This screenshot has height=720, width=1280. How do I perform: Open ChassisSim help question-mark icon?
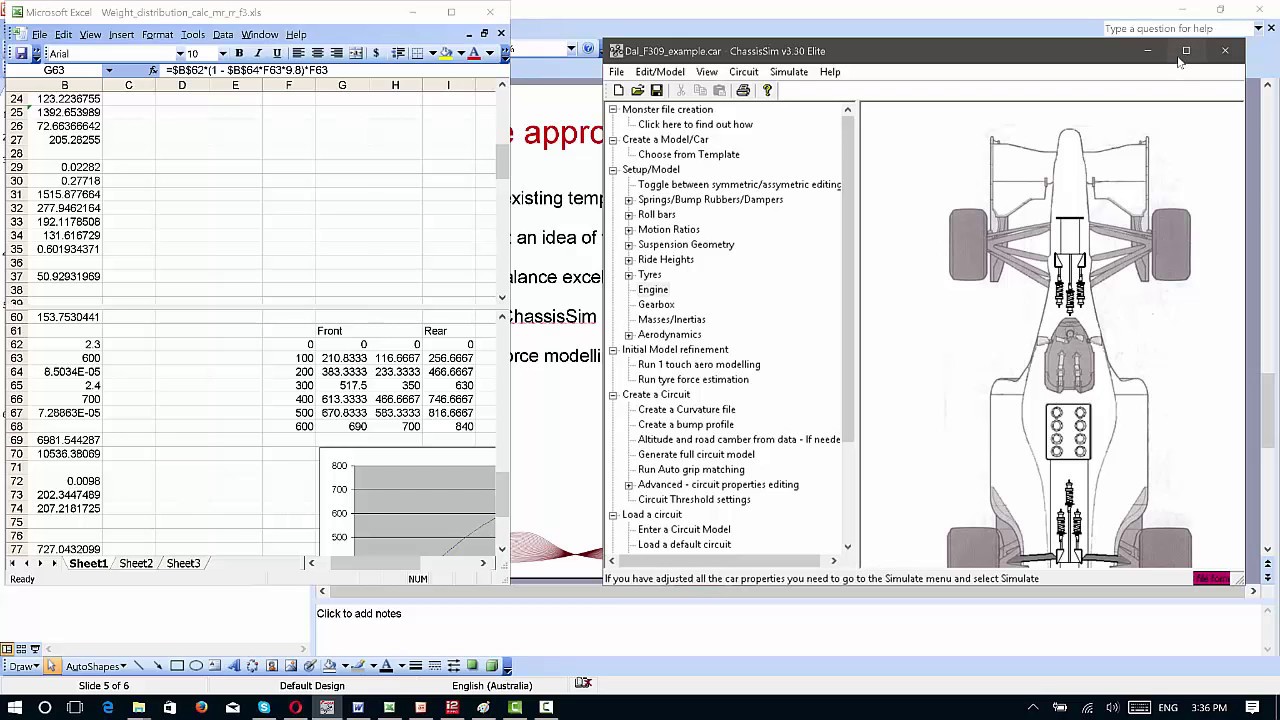click(x=767, y=90)
